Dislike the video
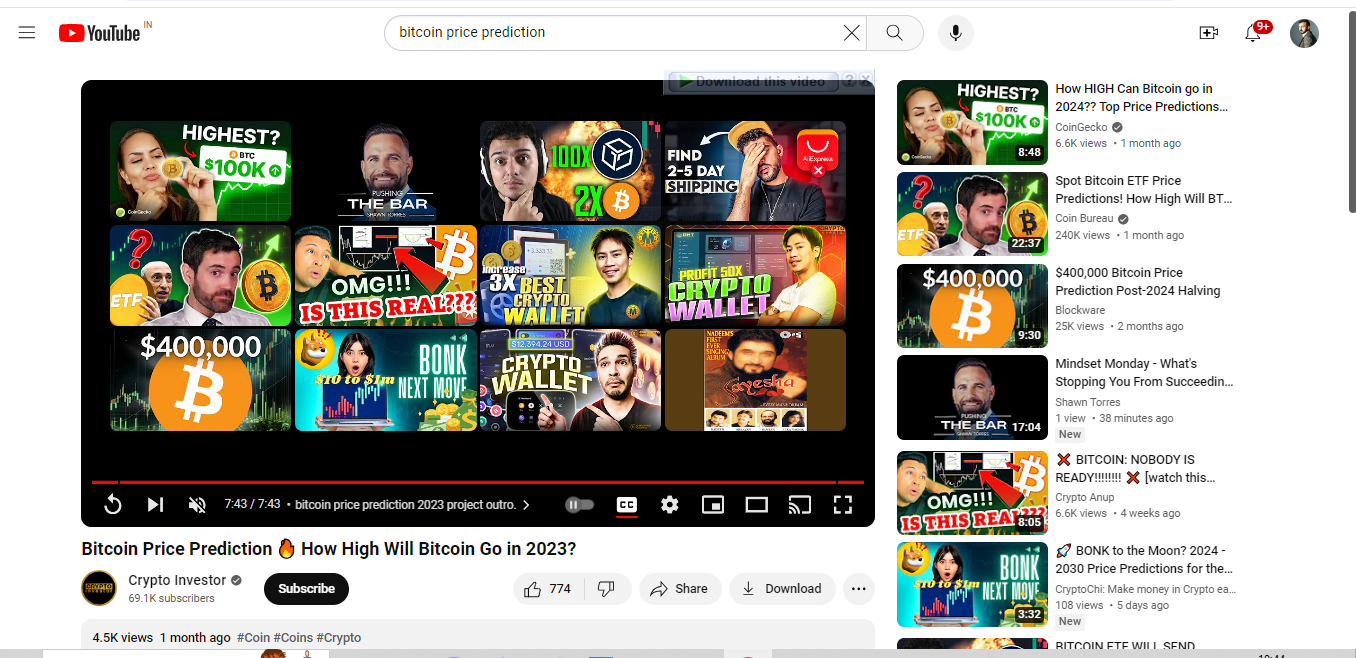The width and height of the screenshot is (1356, 658). click(606, 589)
